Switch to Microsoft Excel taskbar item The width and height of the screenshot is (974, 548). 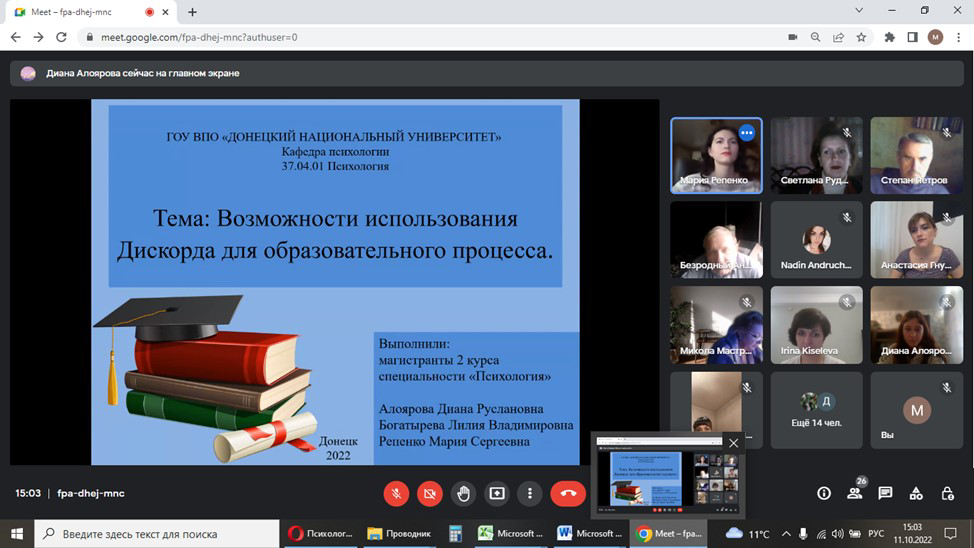pos(511,534)
